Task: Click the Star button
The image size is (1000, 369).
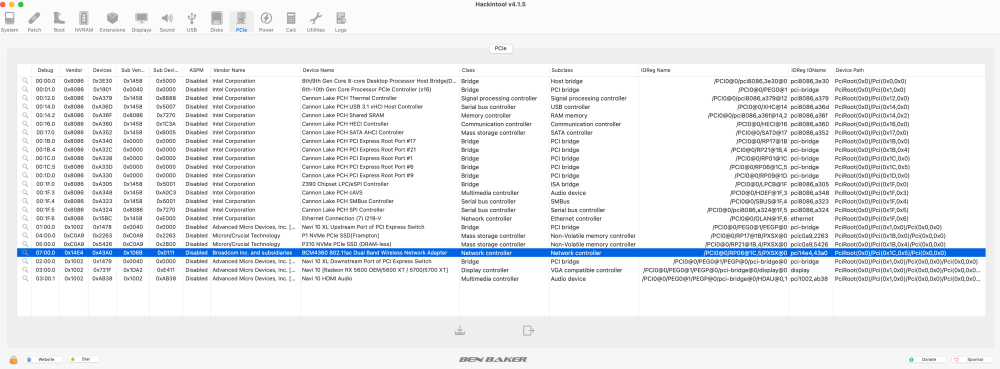Action: pos(84,359)
